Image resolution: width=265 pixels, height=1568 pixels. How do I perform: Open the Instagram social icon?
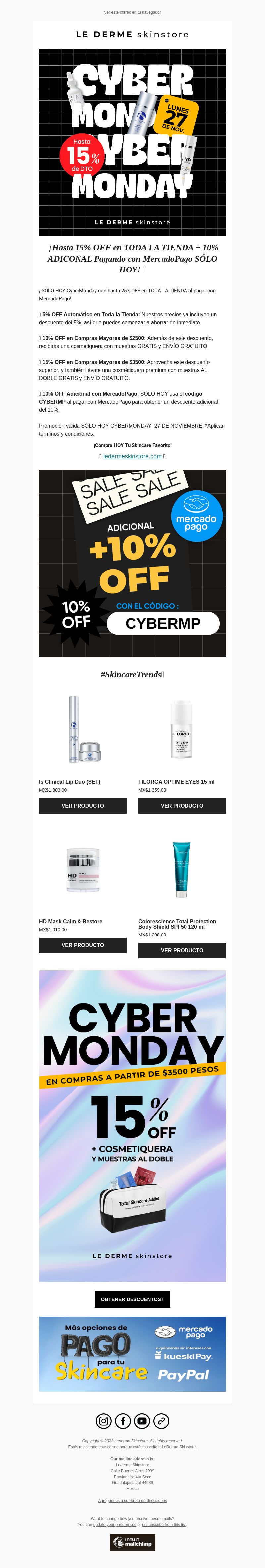coord(104,1421)
